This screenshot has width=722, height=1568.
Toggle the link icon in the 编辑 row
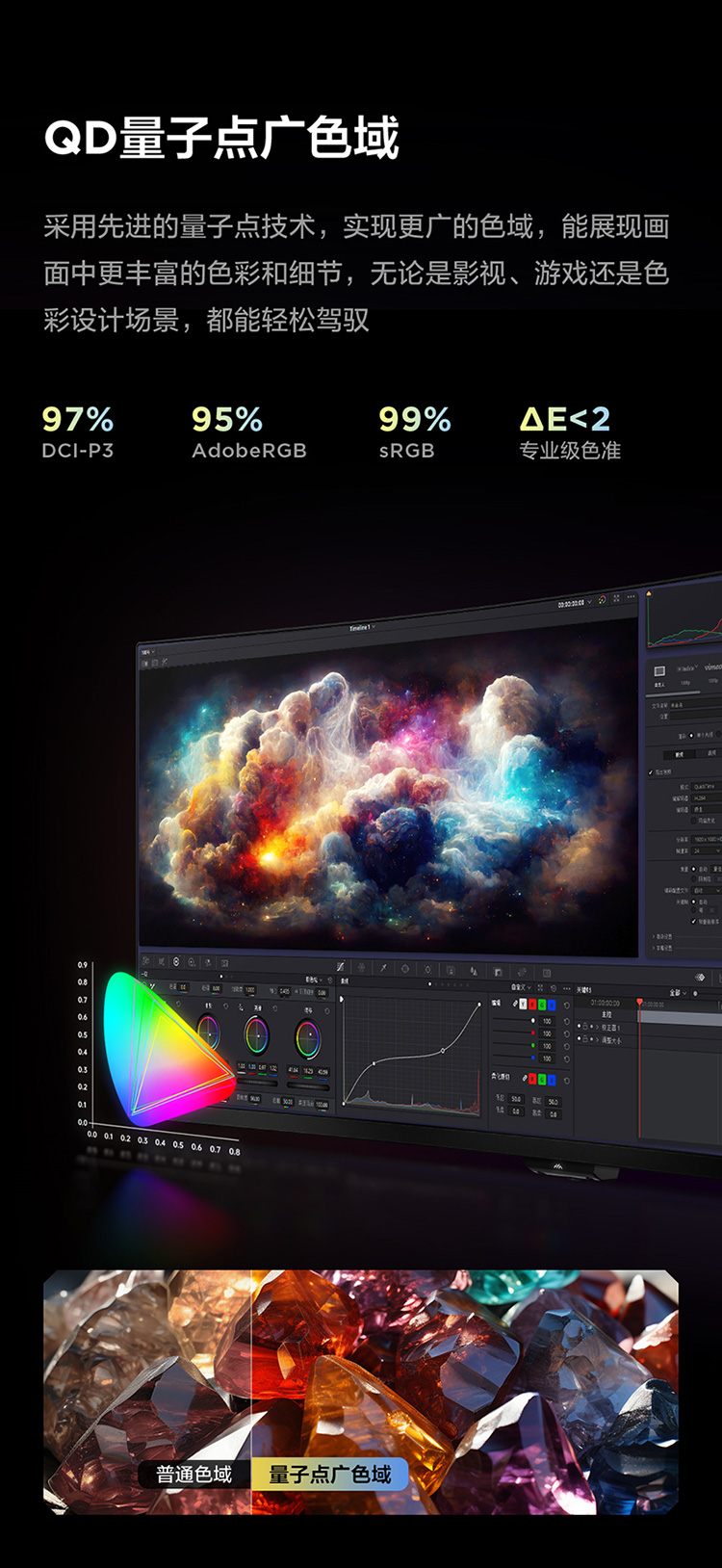coord(516,1004)
